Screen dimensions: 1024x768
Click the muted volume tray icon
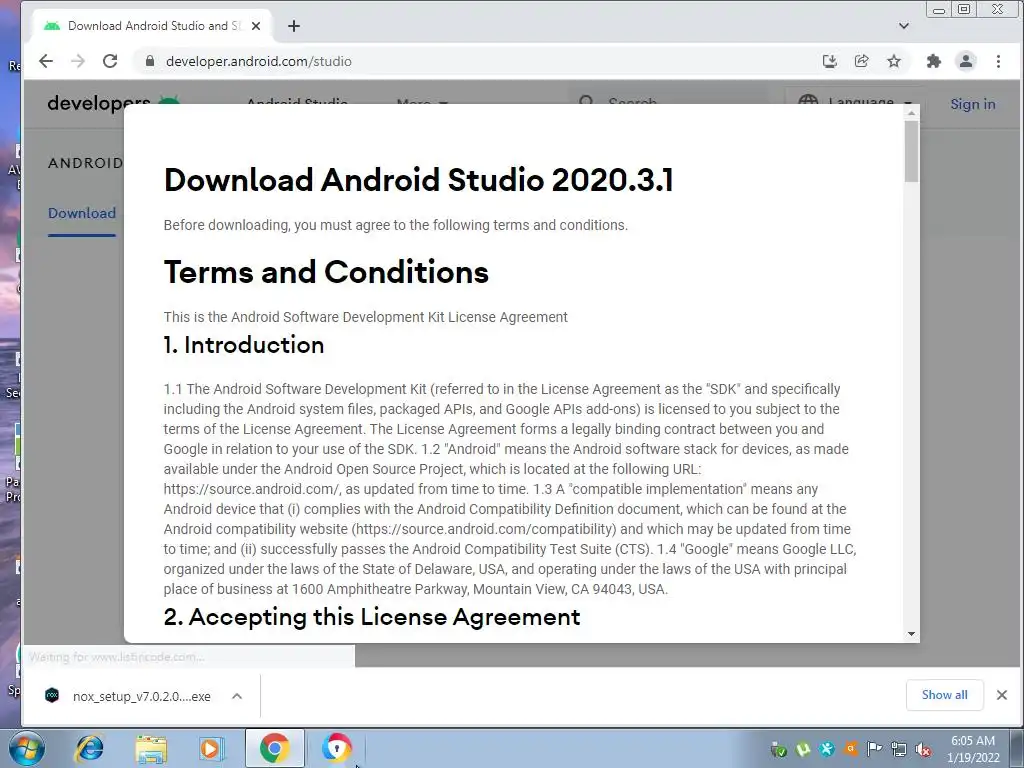tap(923, 750)
